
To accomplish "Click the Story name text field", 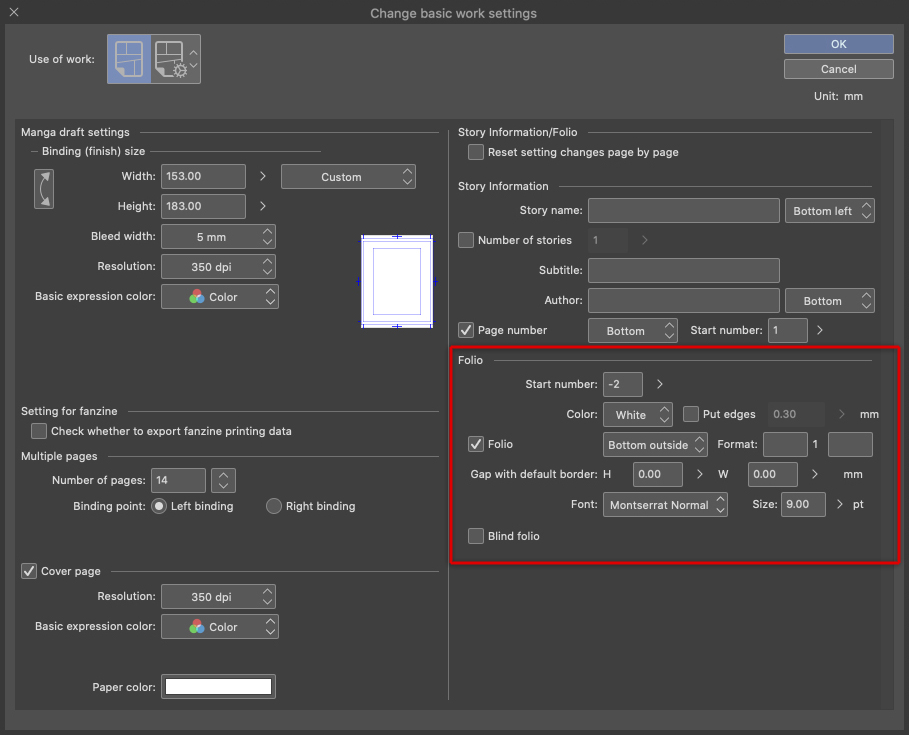I will [683, 211].
